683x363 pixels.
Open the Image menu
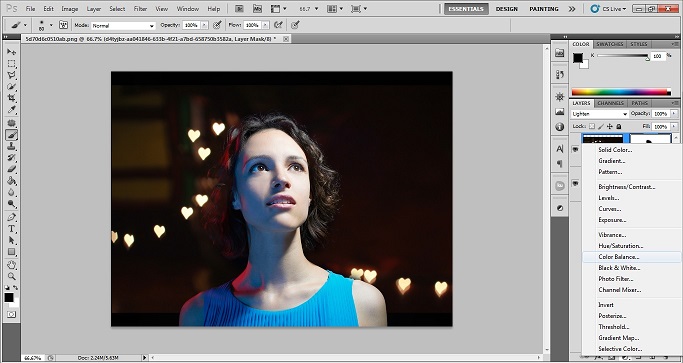[70, 9]
